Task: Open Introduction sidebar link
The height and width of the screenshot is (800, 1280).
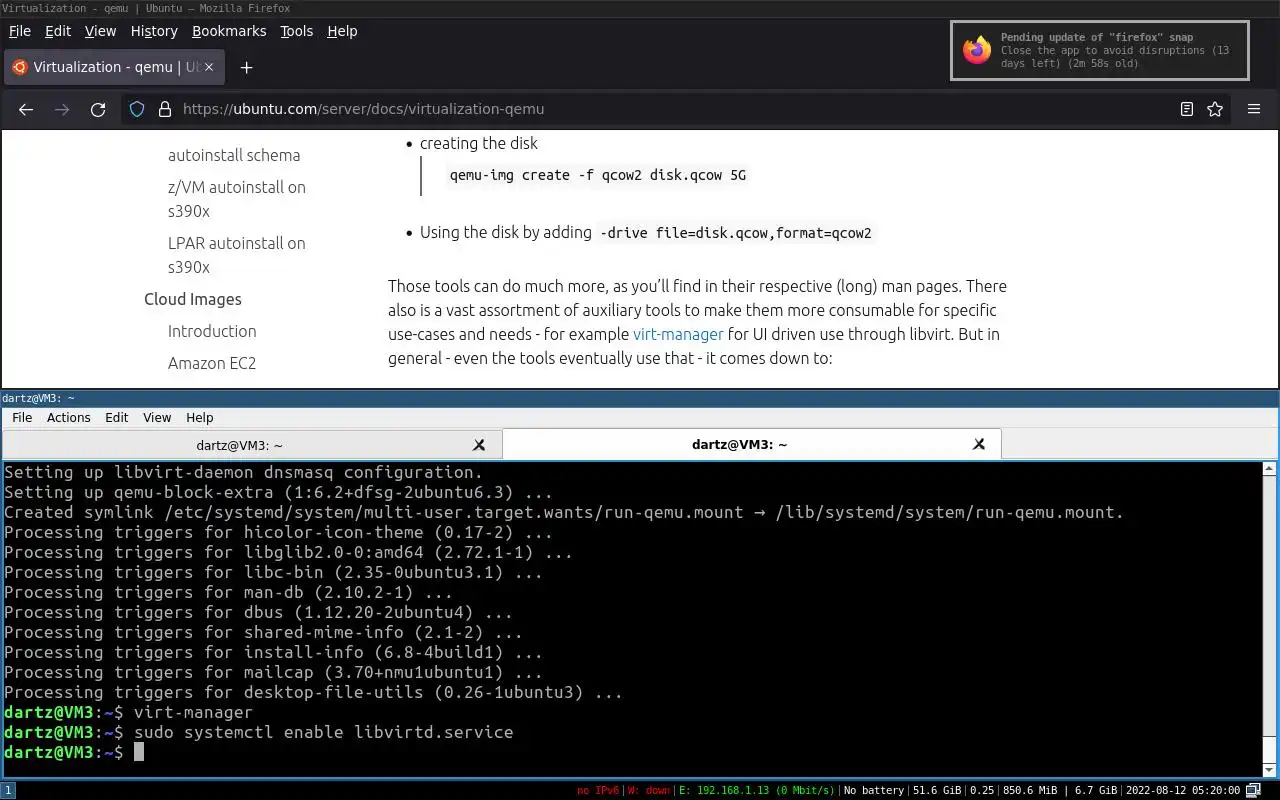Action: (x=212, y=331)
